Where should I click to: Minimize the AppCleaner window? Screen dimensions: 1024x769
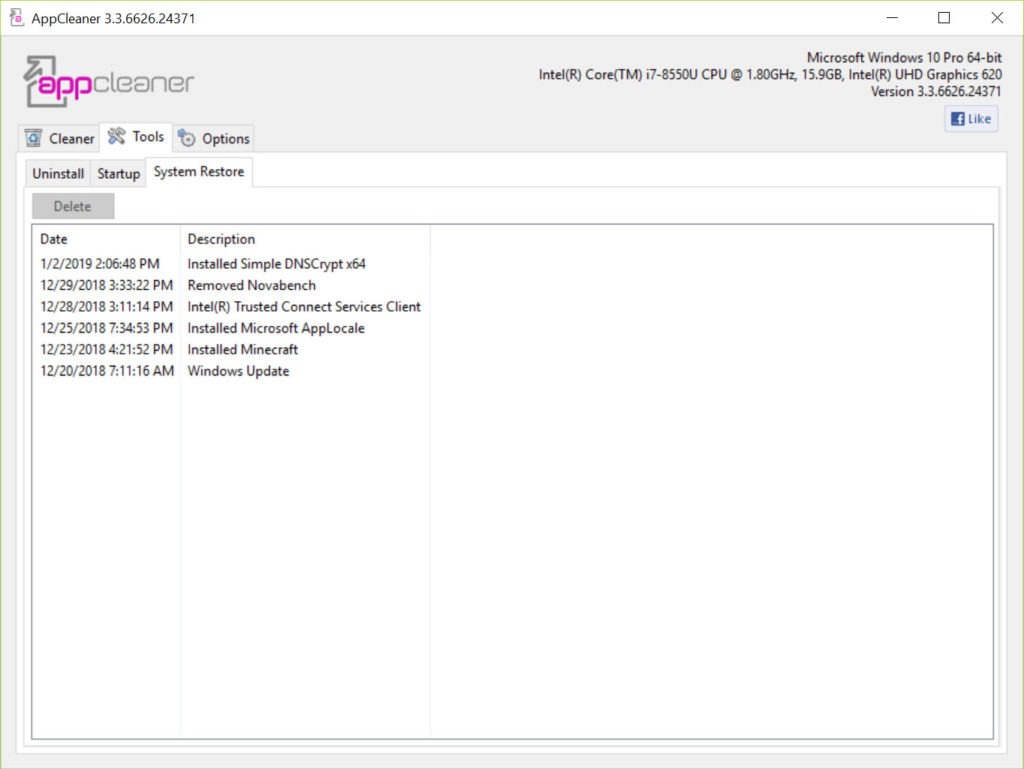point(892,18)
